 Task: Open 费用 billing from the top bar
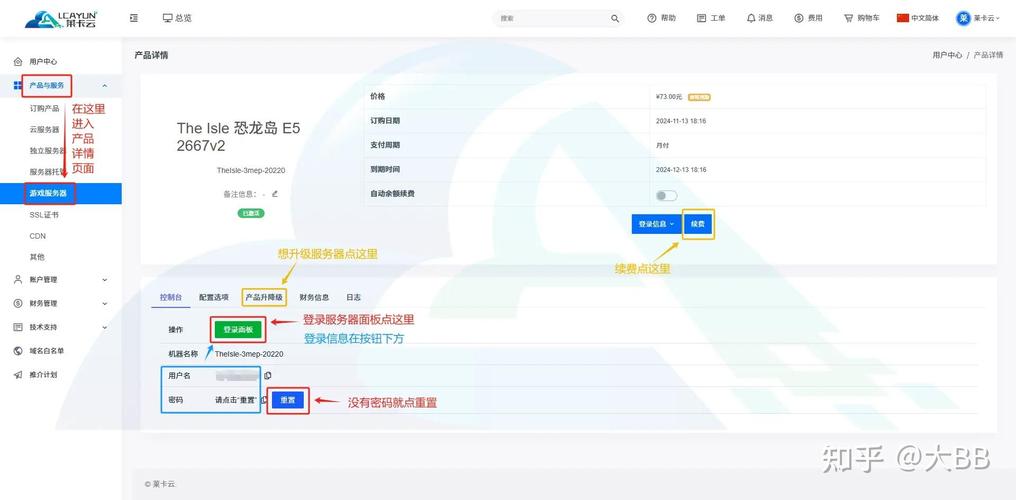point(808,18)
